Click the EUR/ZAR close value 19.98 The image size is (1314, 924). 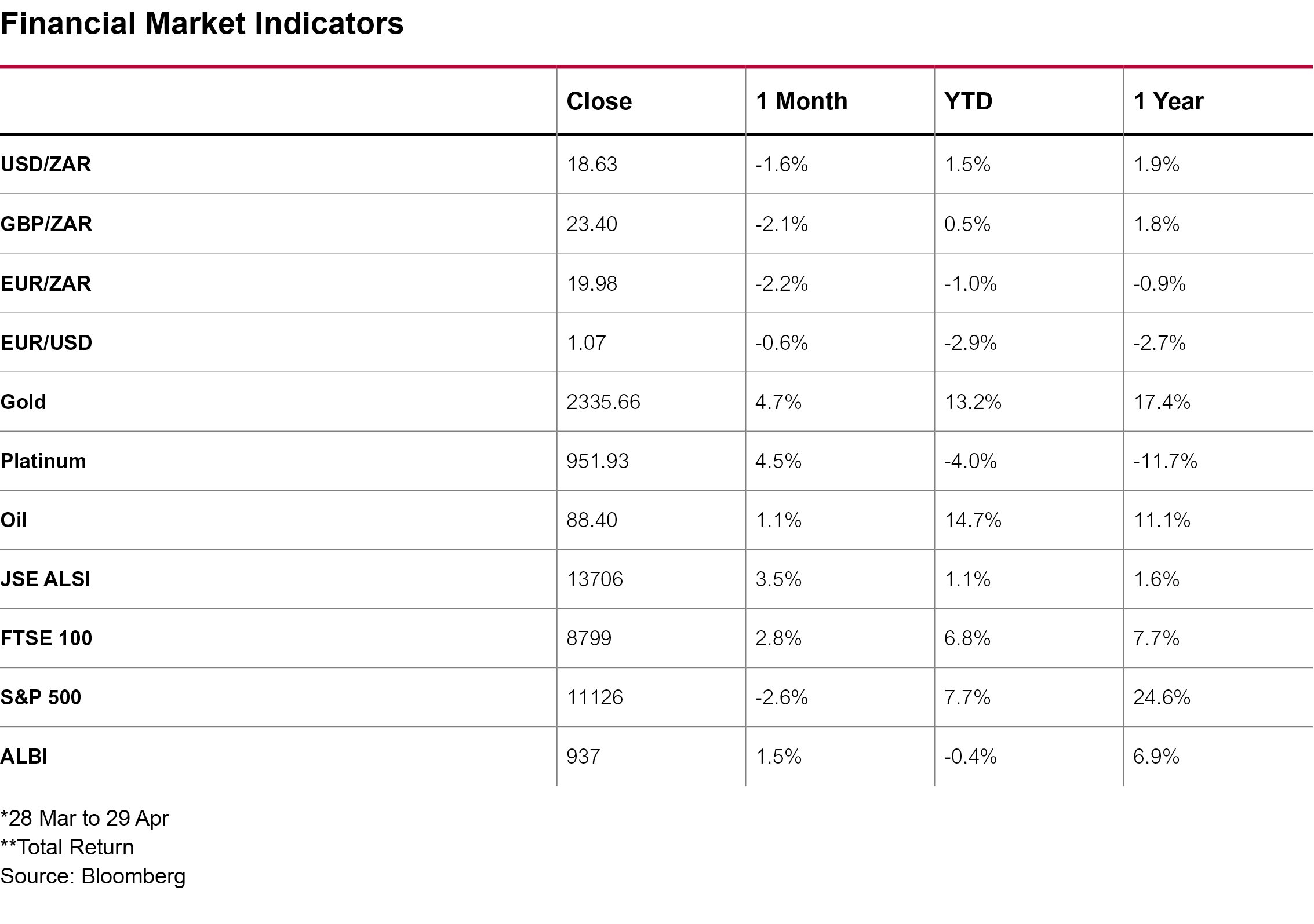pyautogui.click(x=591, y=284)
